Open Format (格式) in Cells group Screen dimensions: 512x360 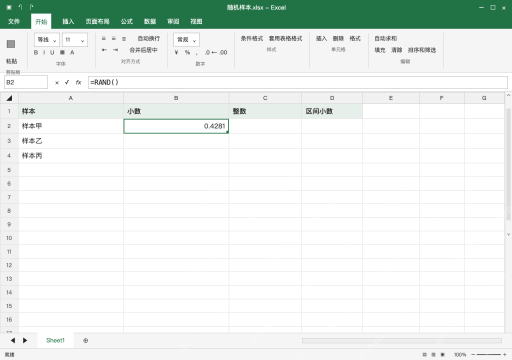pos(355,39)
